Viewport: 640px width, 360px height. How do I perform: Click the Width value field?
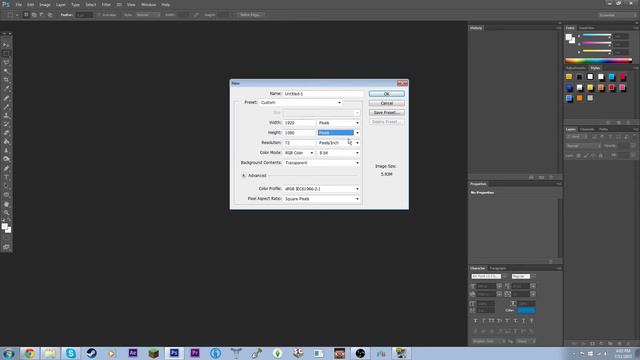[299, 122]
